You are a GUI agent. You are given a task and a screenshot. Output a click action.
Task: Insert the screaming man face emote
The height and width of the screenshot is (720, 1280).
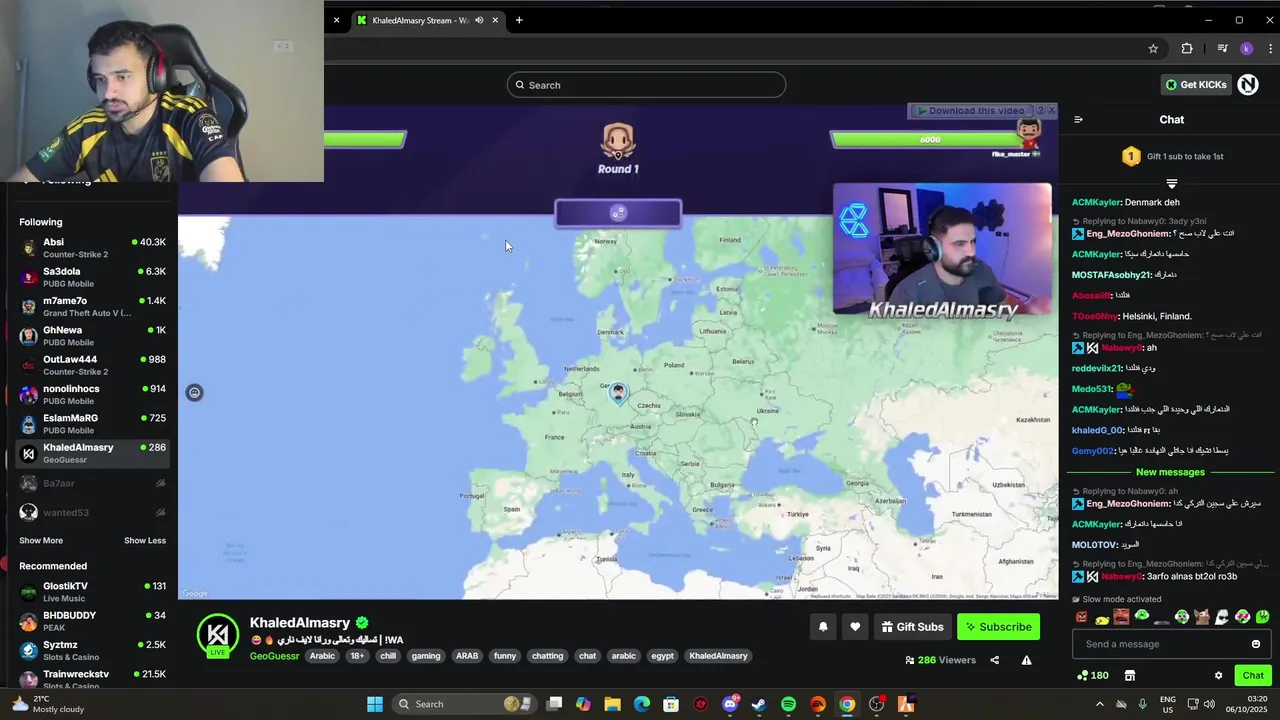1121,617
